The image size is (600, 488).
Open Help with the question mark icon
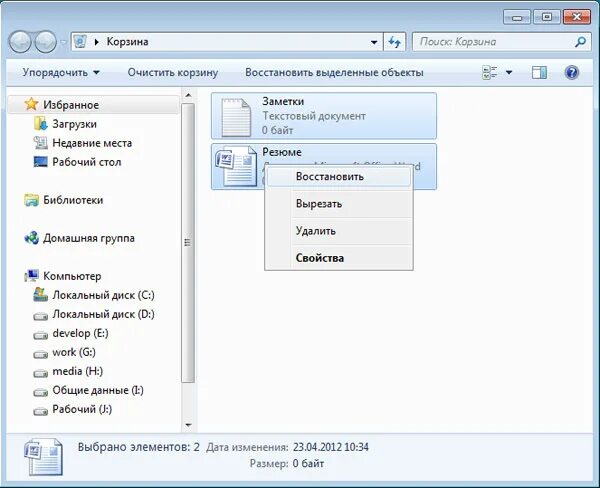572,72
